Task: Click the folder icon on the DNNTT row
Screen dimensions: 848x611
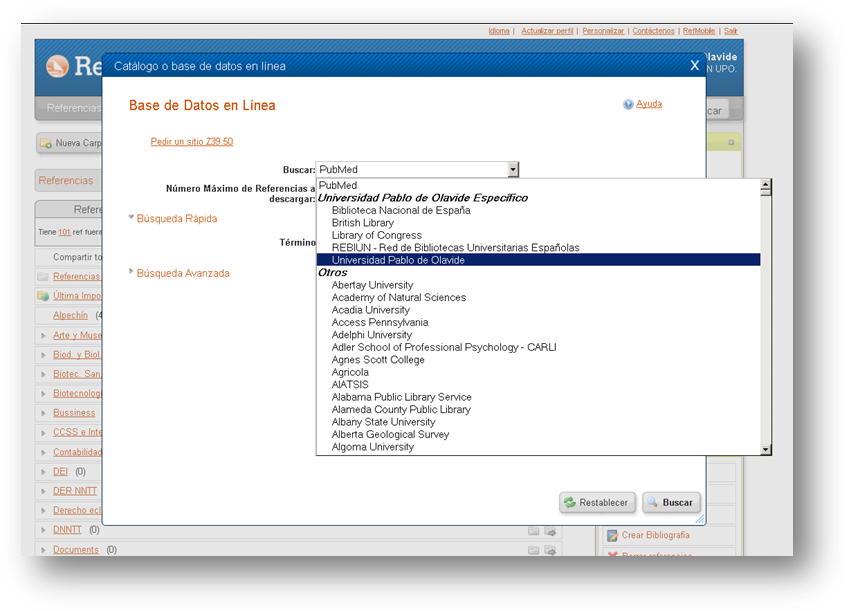Action: (533, 531)
